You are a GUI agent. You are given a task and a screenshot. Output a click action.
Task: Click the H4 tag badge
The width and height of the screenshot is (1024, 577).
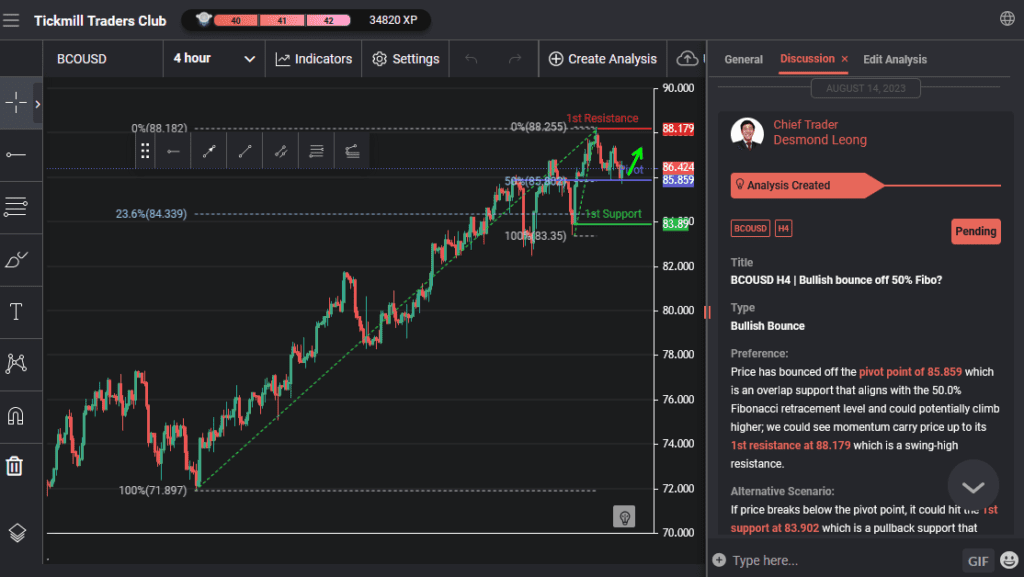click(x=783, y=228)
